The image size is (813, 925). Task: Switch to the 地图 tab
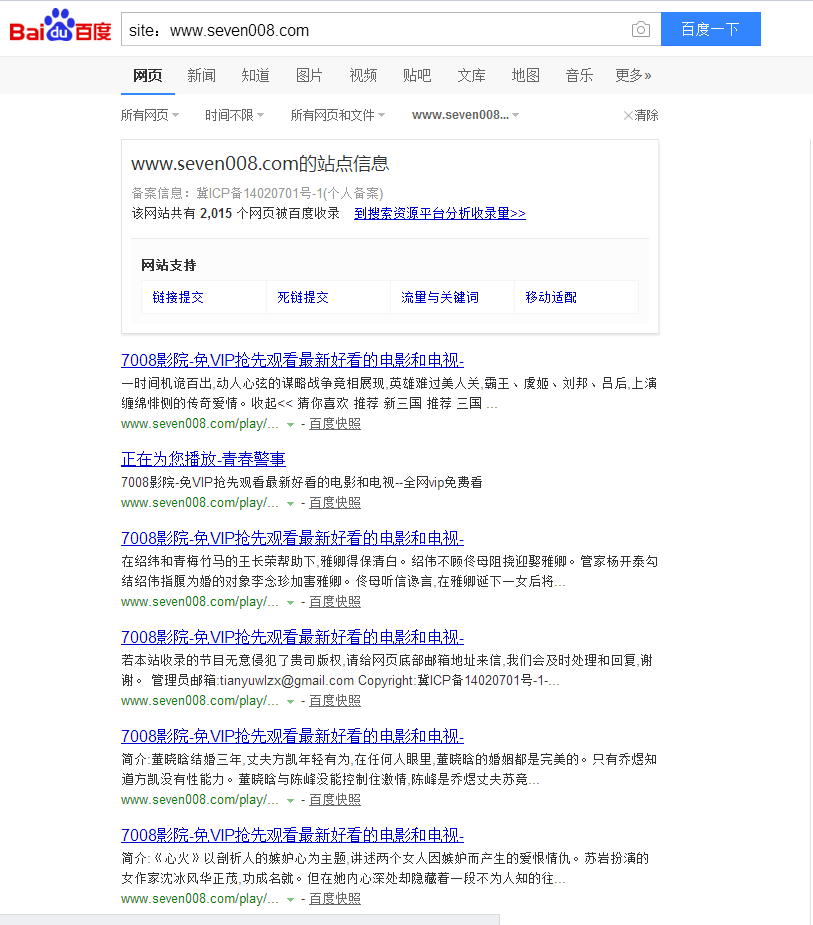pyautogui.click(x=525, y=76)
